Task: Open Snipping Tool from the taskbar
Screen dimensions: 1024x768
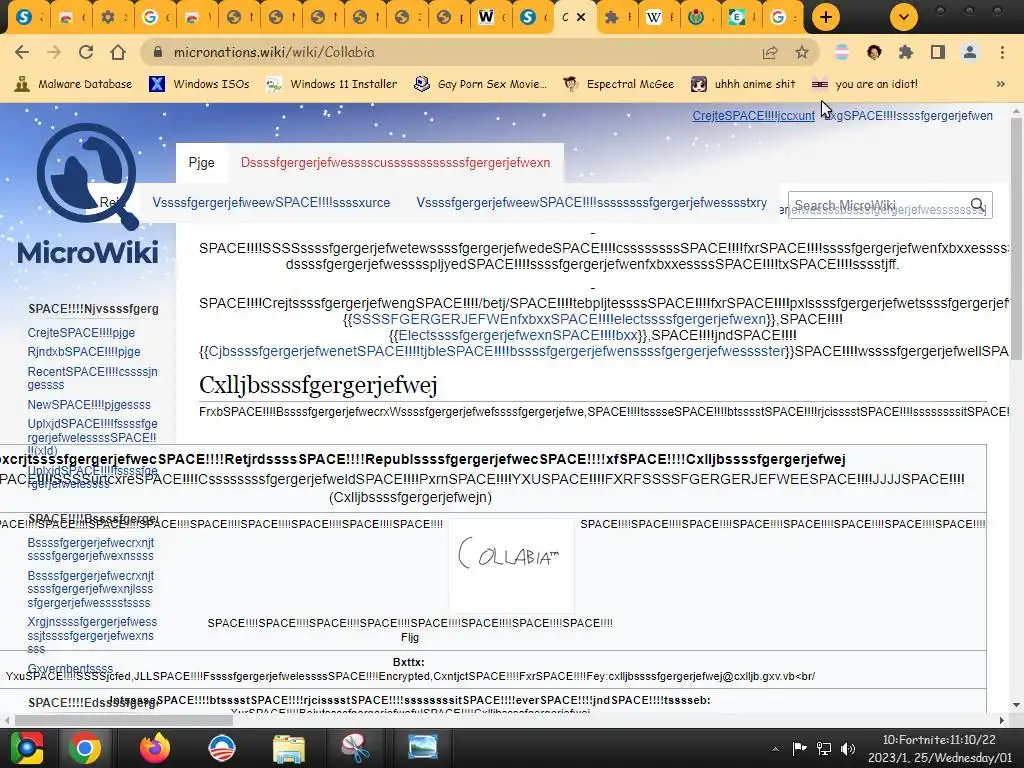Action: point(355,748)
